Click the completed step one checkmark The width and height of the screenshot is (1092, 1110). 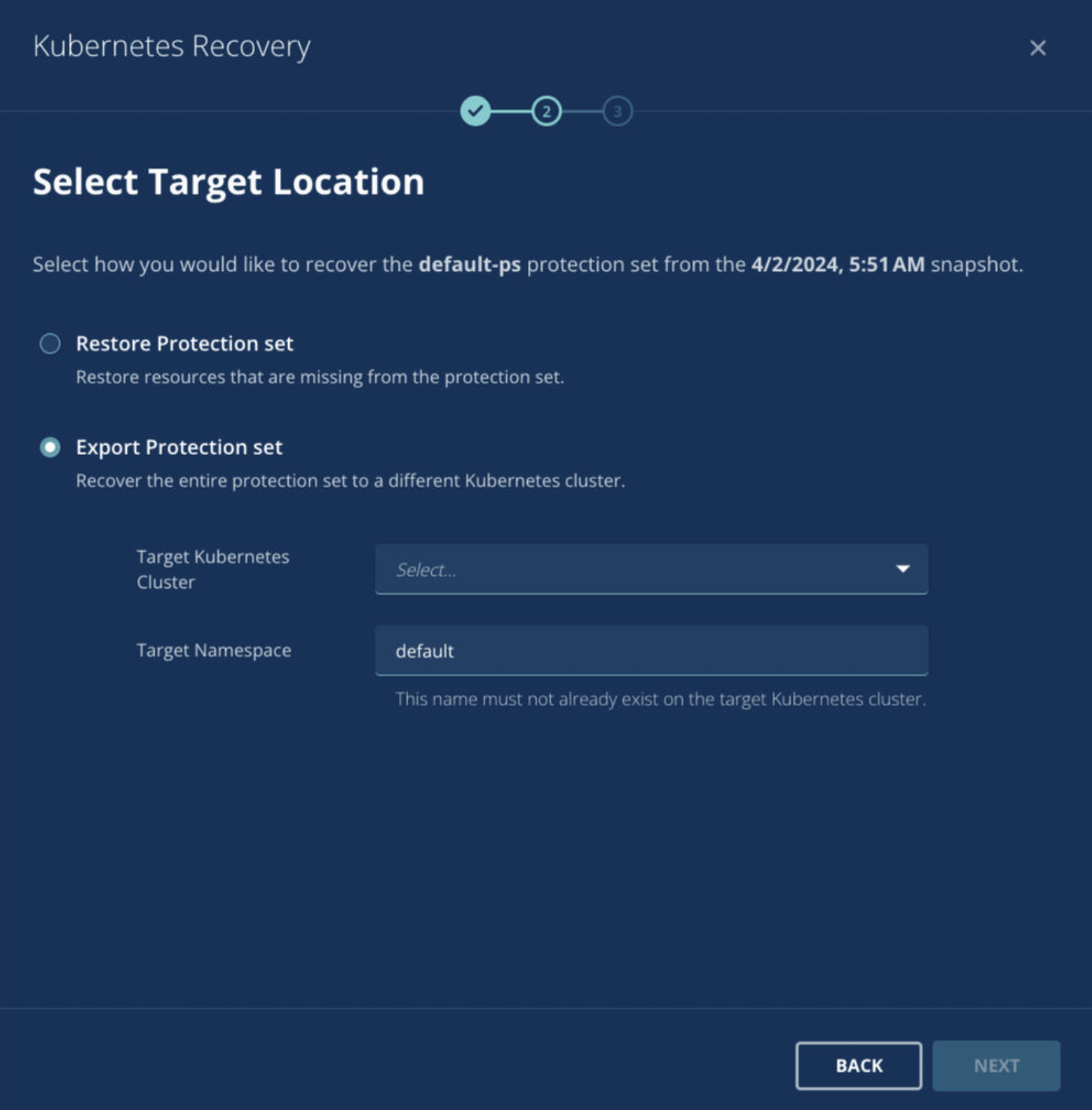click(x=476, y=111)
